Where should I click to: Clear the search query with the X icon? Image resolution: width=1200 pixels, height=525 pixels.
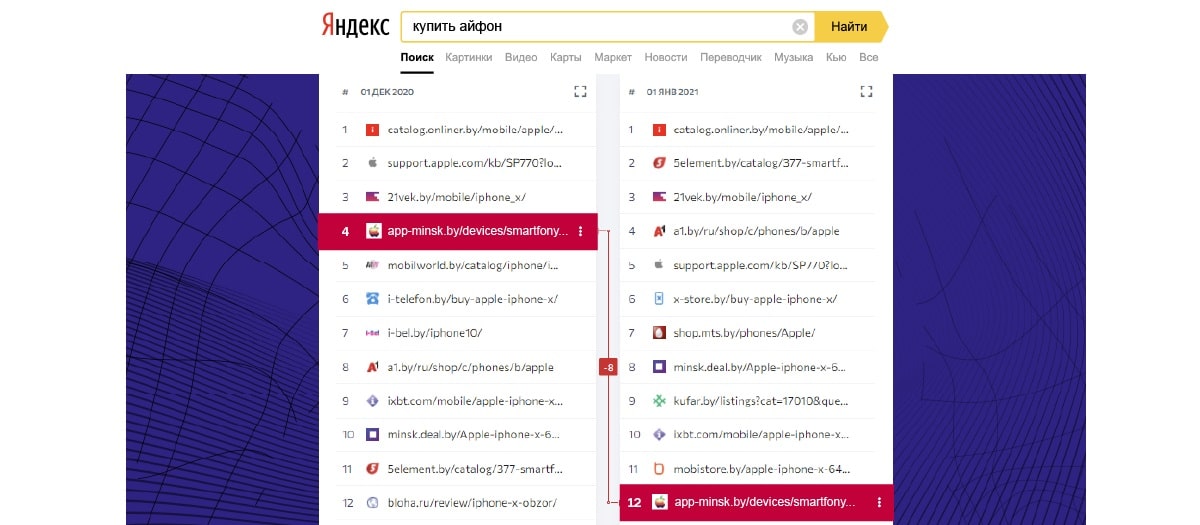coord(800,27)
